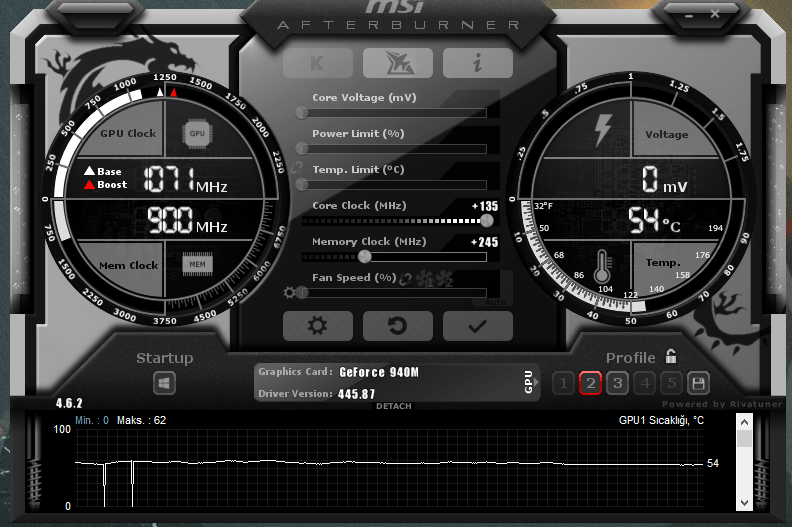The image size is (792, 527).
Task: Click the lightning bolt voltage icon
Action: coord(603,130)
